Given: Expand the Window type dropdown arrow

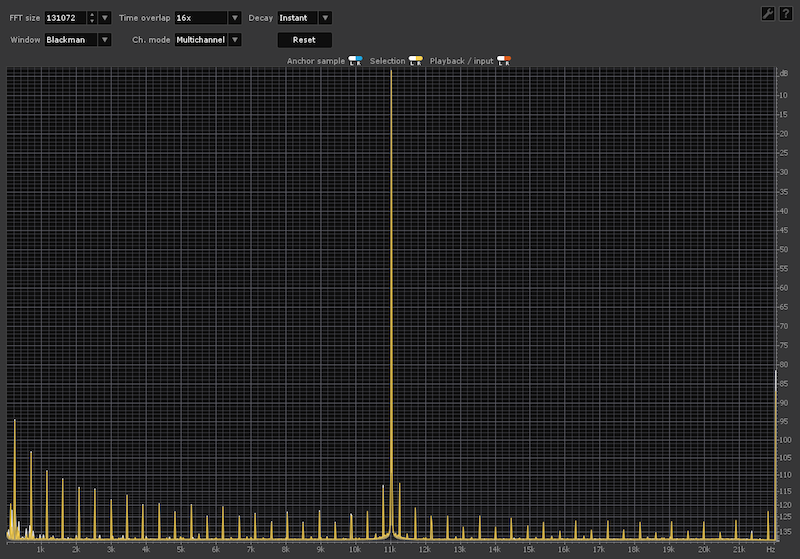Looking at the screenshot, I should pos(105,40).
